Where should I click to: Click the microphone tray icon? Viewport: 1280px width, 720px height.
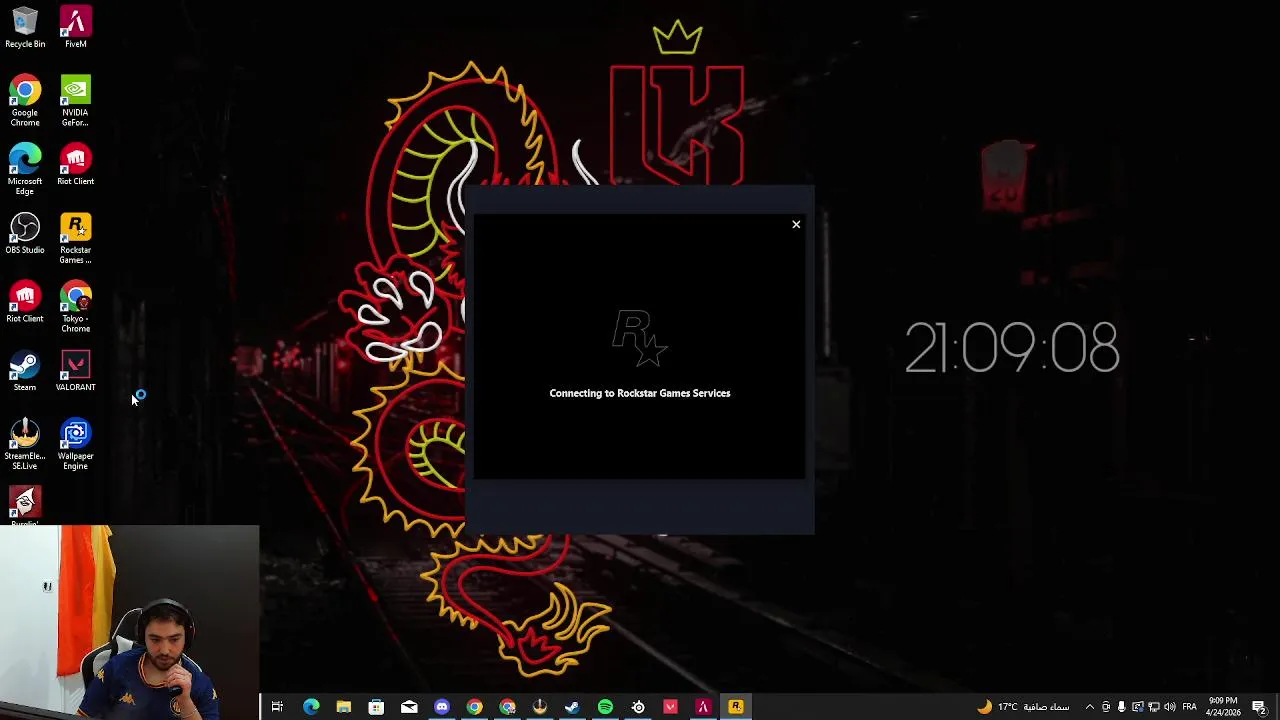1121,707
